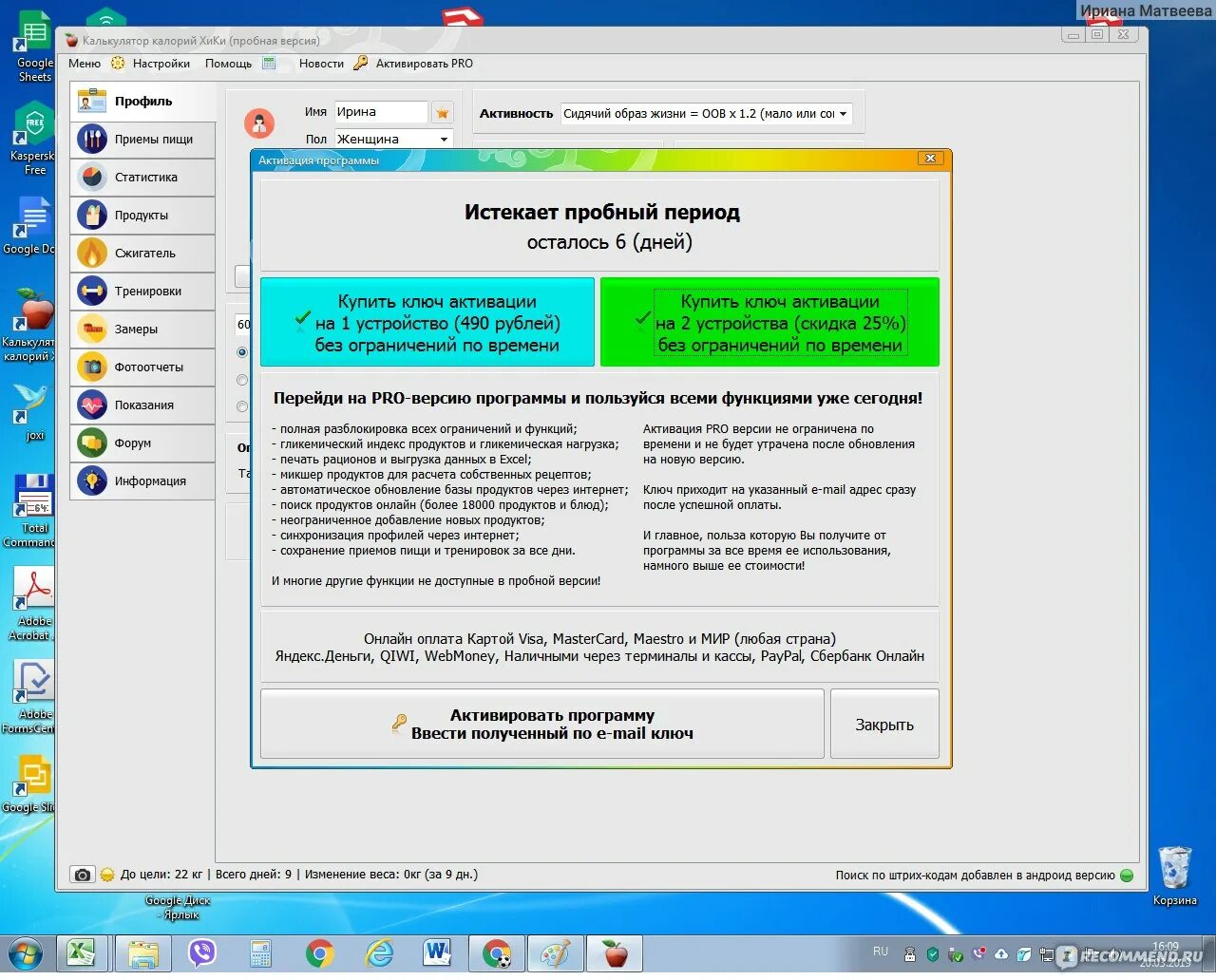Open the Замеры measuring tape icon
This screenshot has height=980, width=1216.
tap(92, 329)
